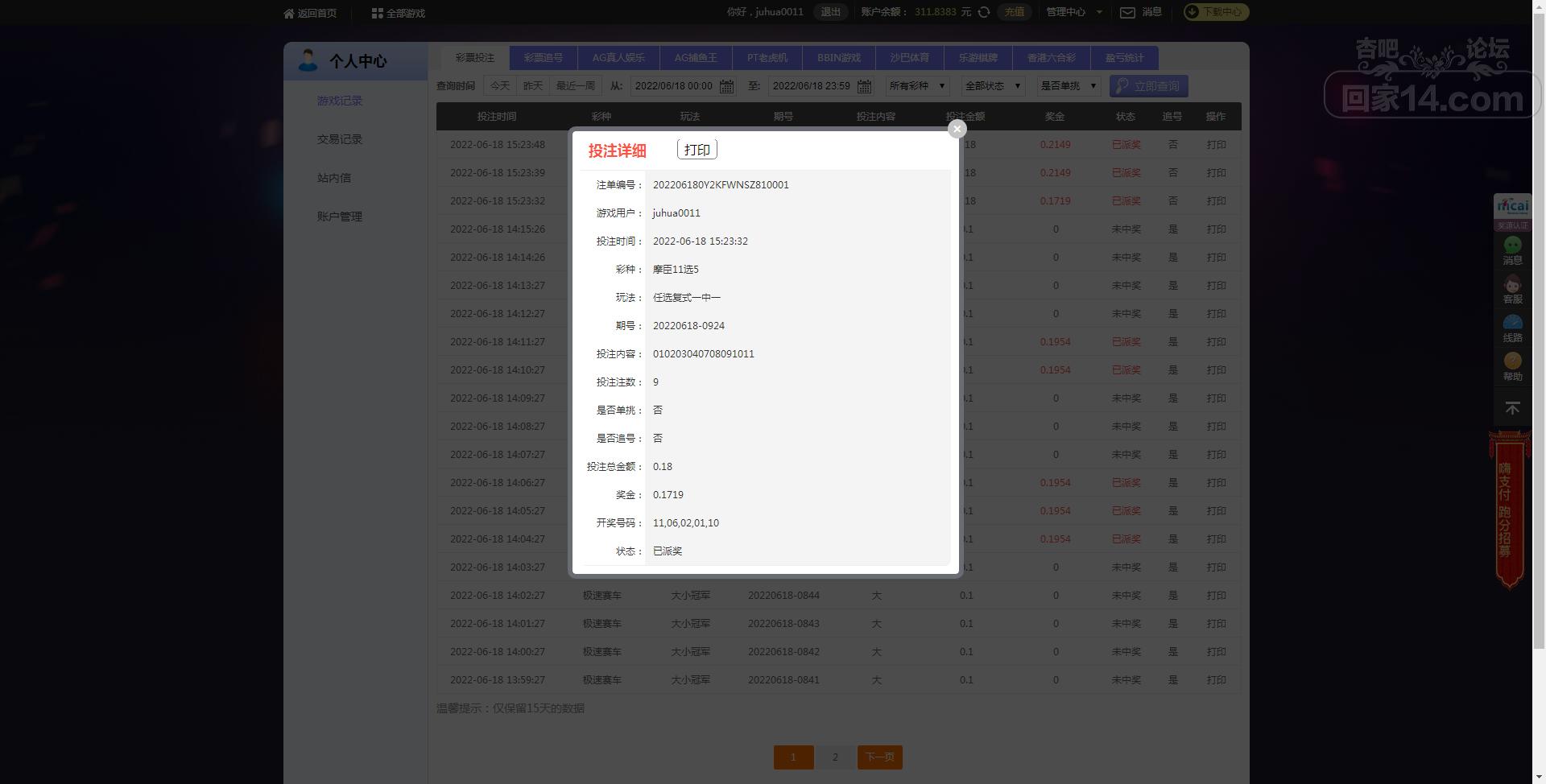Open the 客服 support icon on right sidebar
This screenshot has width=1546, height=784.
coord(1512,291)
